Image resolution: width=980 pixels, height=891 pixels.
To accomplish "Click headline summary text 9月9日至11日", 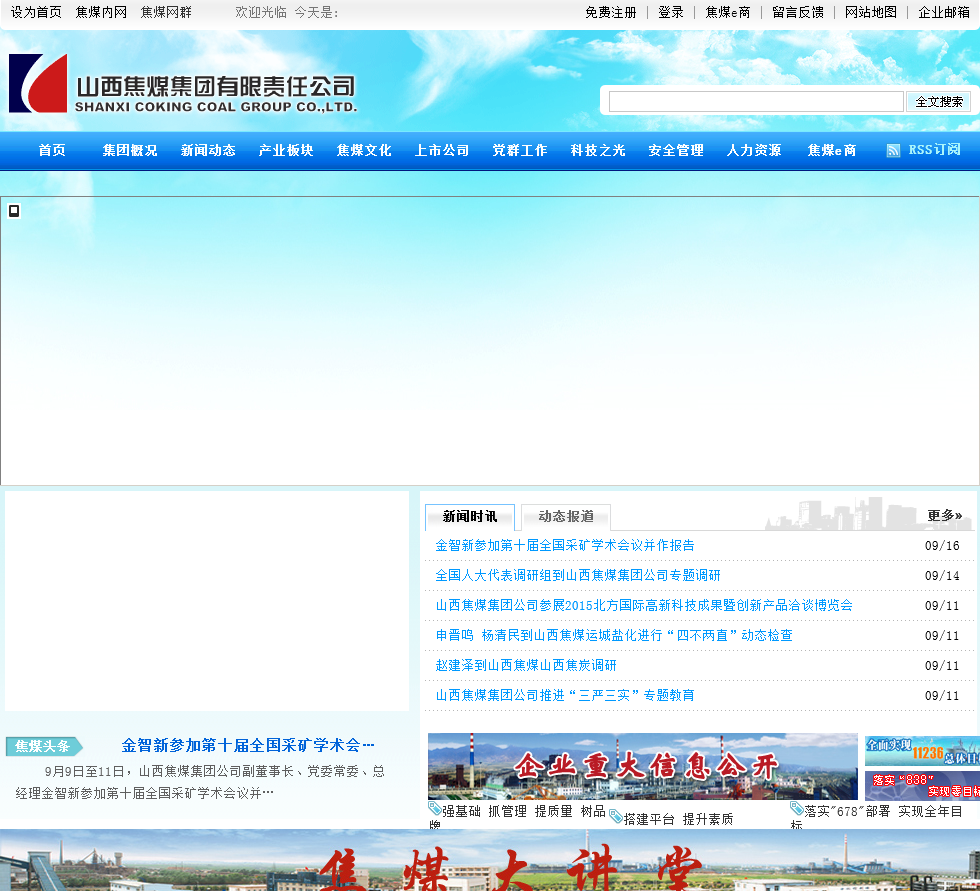I will pos(200,782).
